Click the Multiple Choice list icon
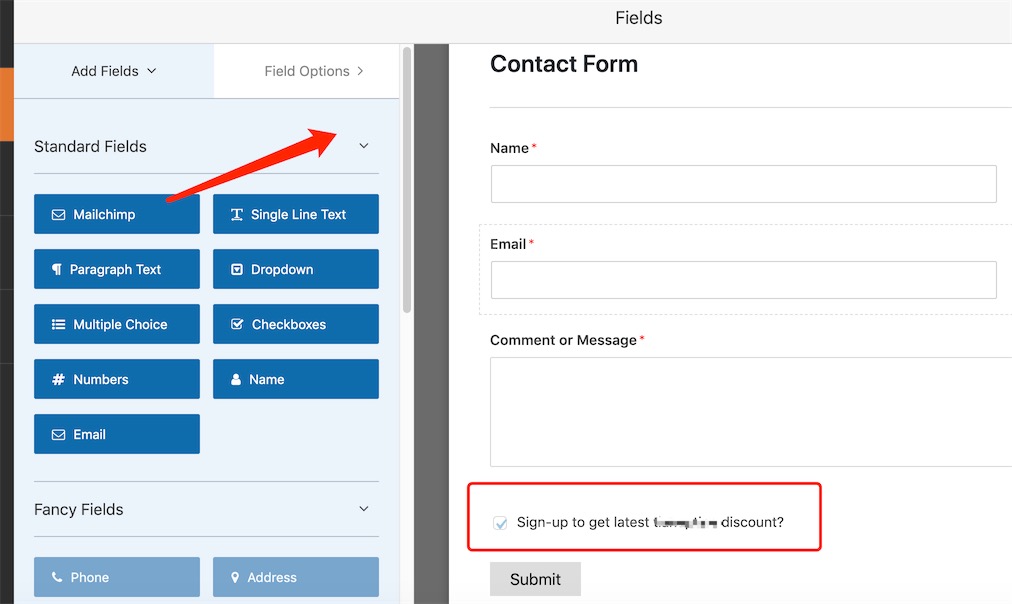Viewport: 1012px width, 604px height. click(x=58, y=324)
